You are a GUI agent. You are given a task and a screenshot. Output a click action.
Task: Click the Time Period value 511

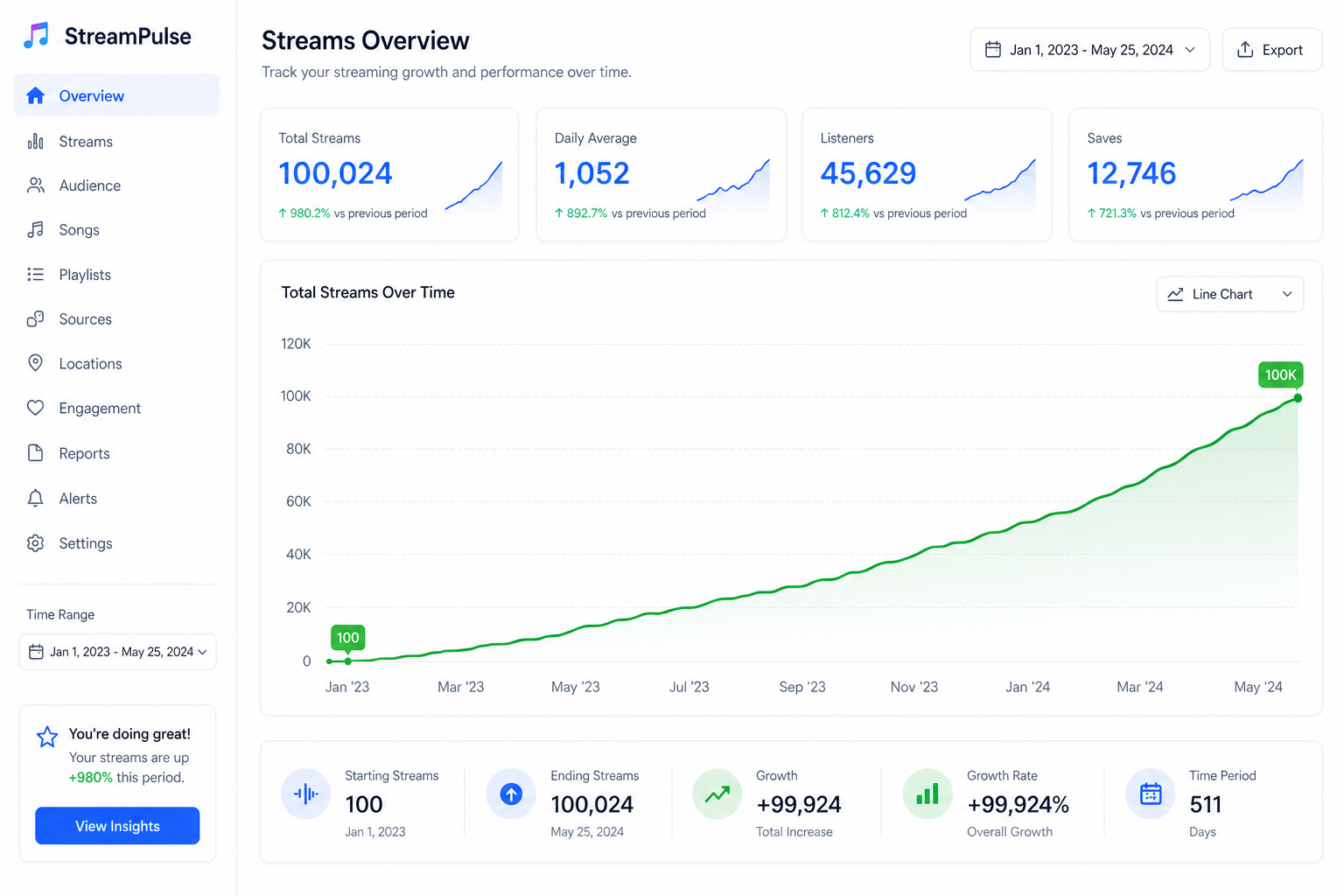tap(1205, 804)
